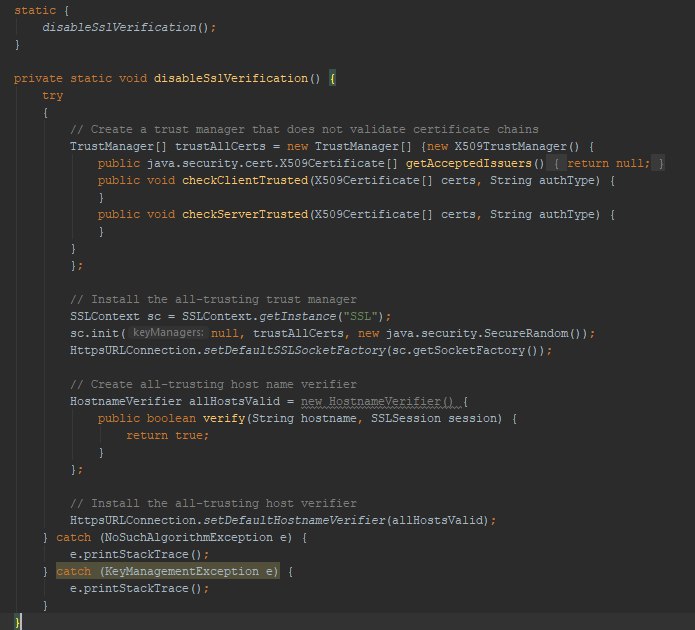Click the "return true;" statement
Image resolution: width=695 pixels, height=630 pixels.
click(x=167, y=436)
